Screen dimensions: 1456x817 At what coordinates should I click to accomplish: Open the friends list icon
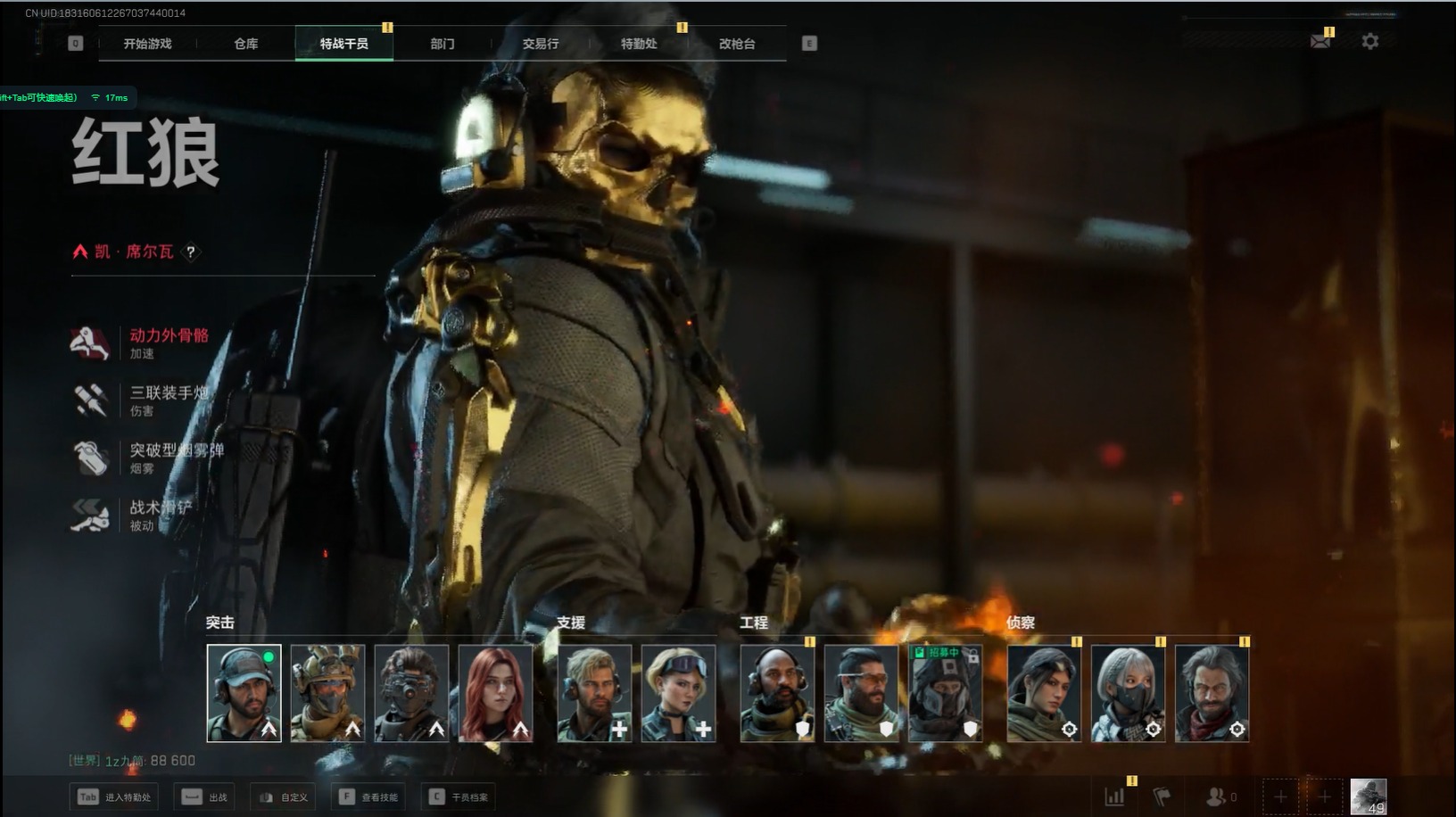[1219, 796]
